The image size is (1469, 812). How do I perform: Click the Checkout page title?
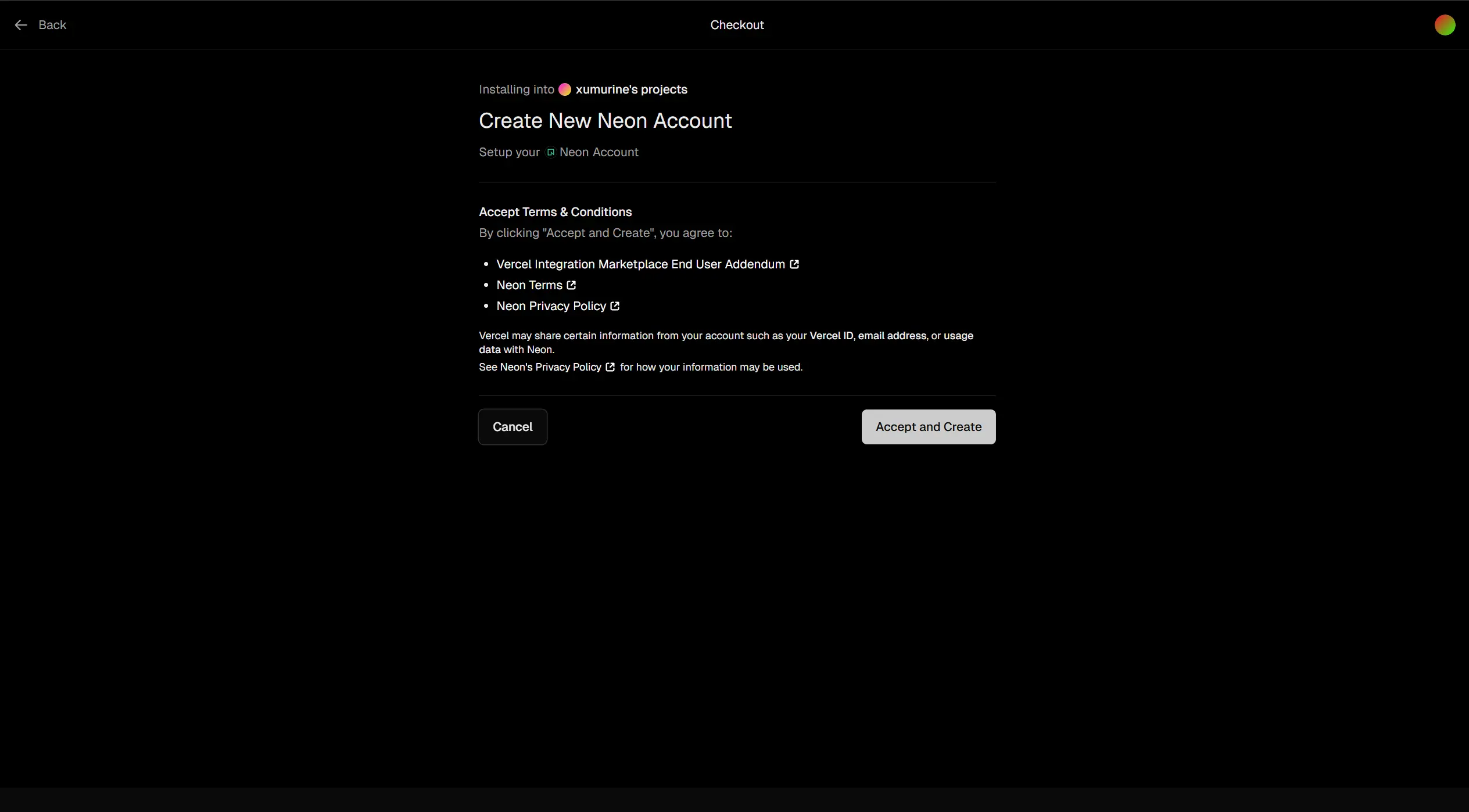pyautogui.click(x=736, y=25)
